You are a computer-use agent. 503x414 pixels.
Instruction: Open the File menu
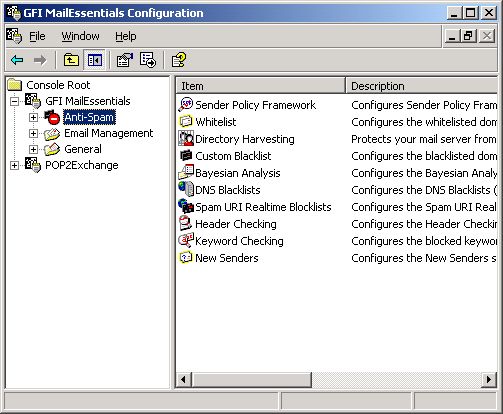[37, 36]
